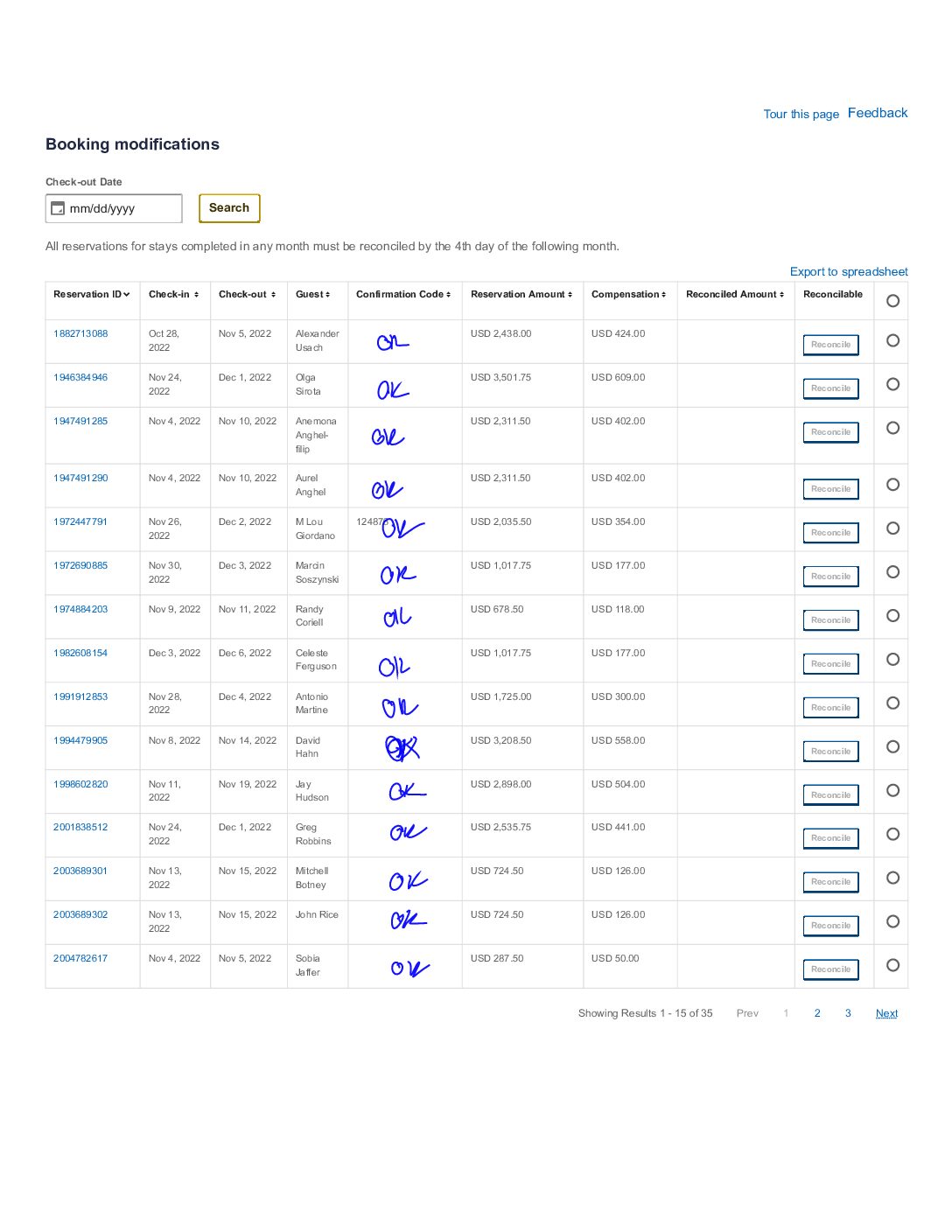Sort by Reconciled Amount column arrows
The image size is (952, 1232).
[781, 295]
